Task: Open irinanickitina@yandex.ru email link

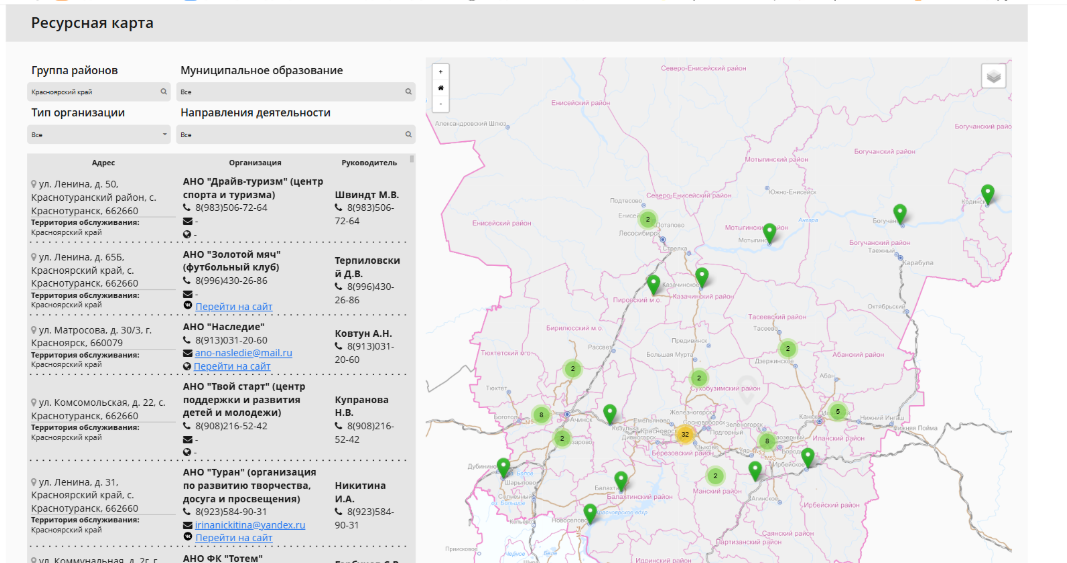Action: (250, 525)
